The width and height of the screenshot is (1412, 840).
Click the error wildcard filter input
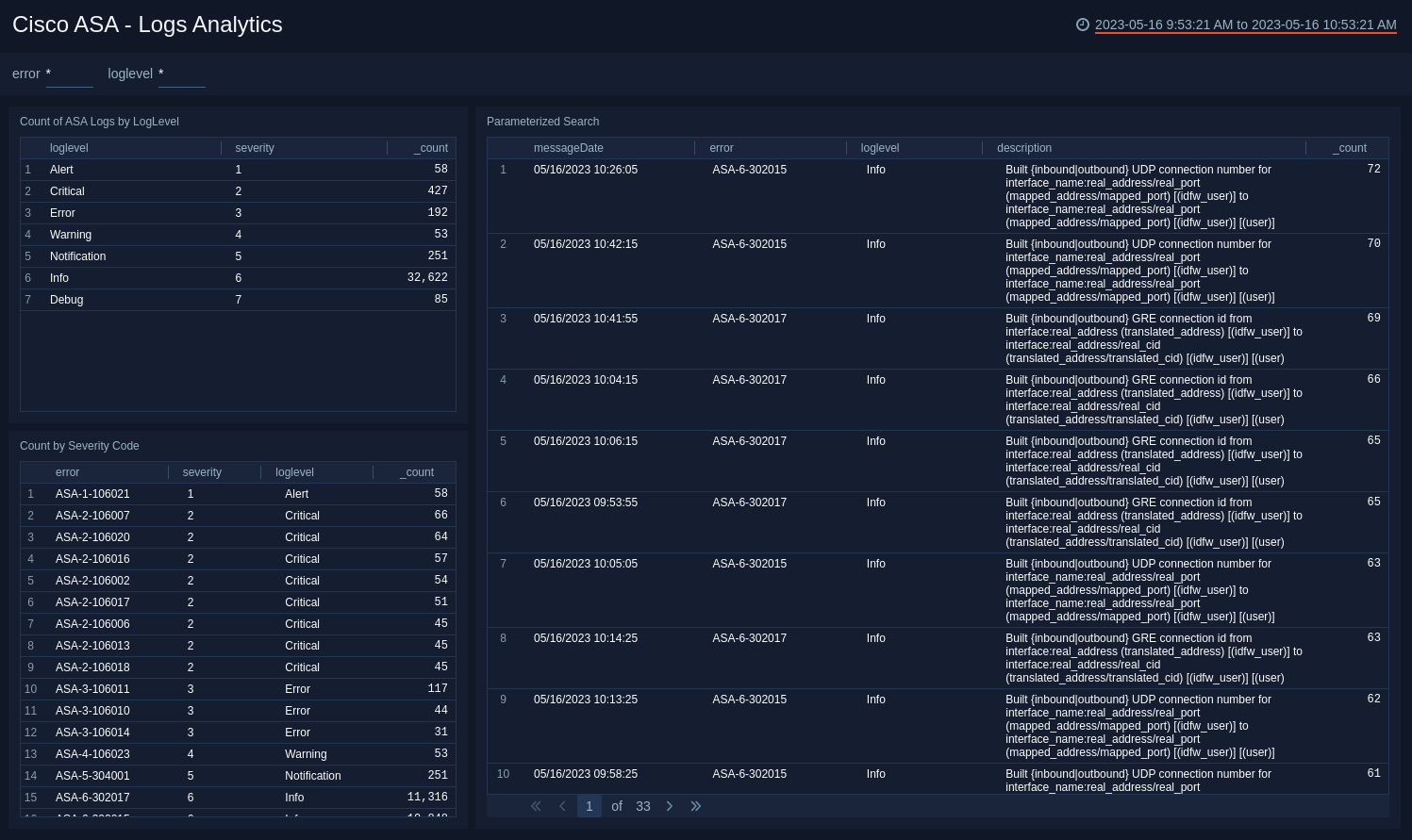click(69, 74)
